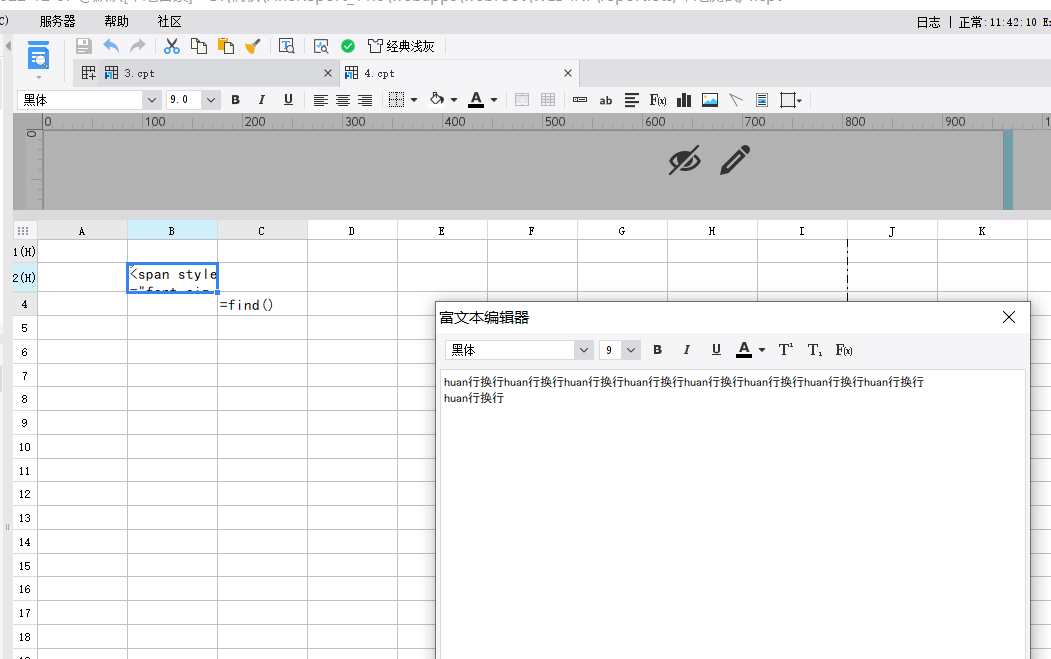
Task: Toggle underline in the main format toolbar
Action: (x=288, y=100)
